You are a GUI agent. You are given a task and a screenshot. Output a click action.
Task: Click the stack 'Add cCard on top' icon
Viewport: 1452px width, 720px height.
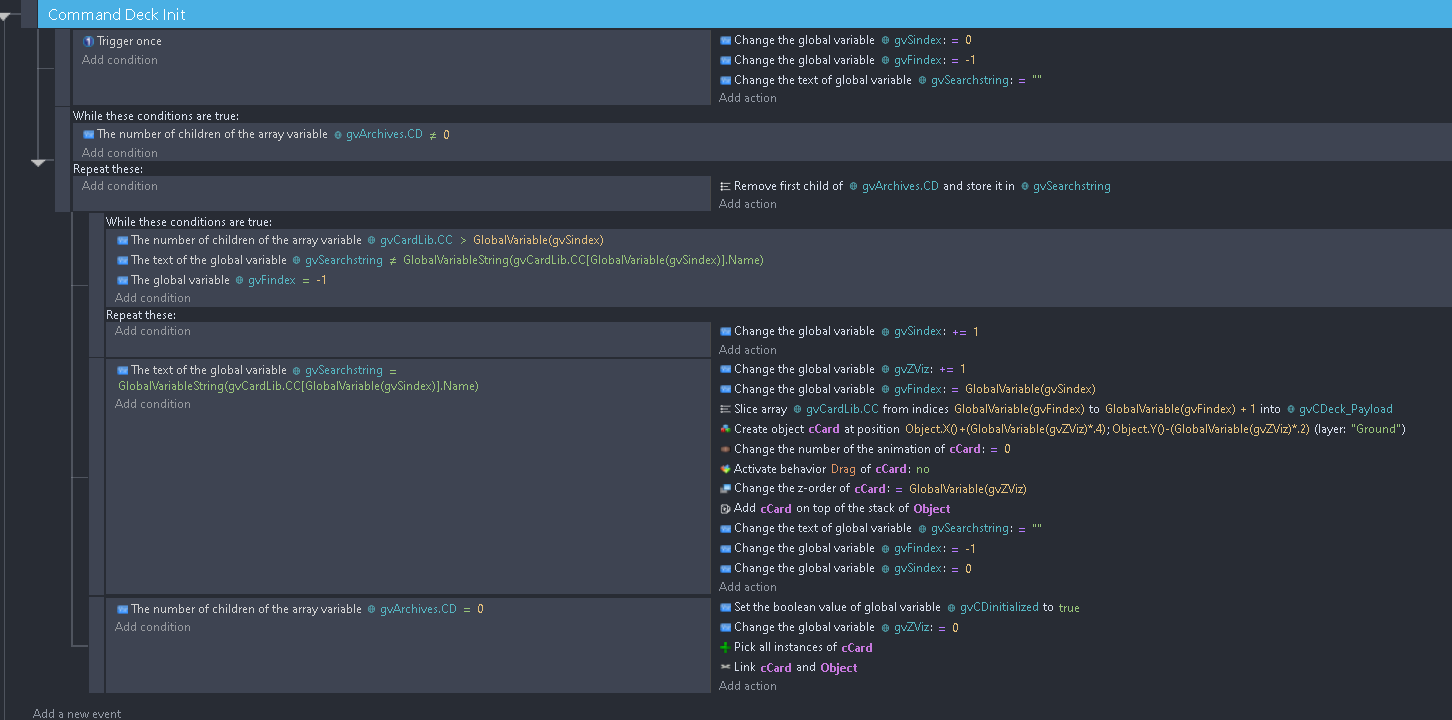coord(725,509)
